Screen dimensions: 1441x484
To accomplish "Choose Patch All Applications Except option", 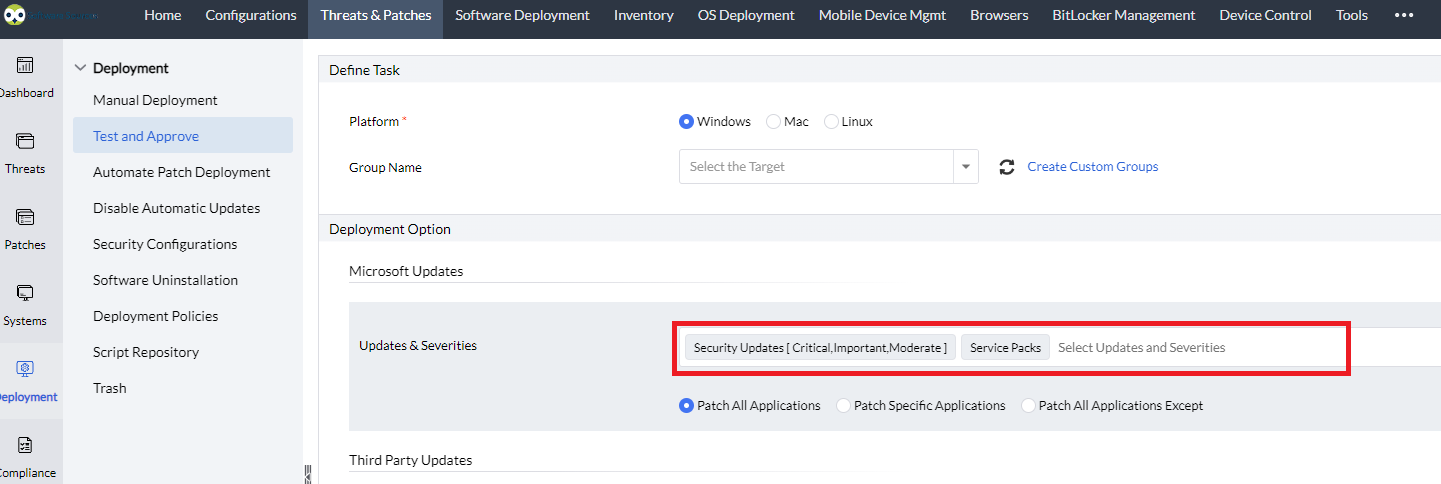I will coord(1029,406).
